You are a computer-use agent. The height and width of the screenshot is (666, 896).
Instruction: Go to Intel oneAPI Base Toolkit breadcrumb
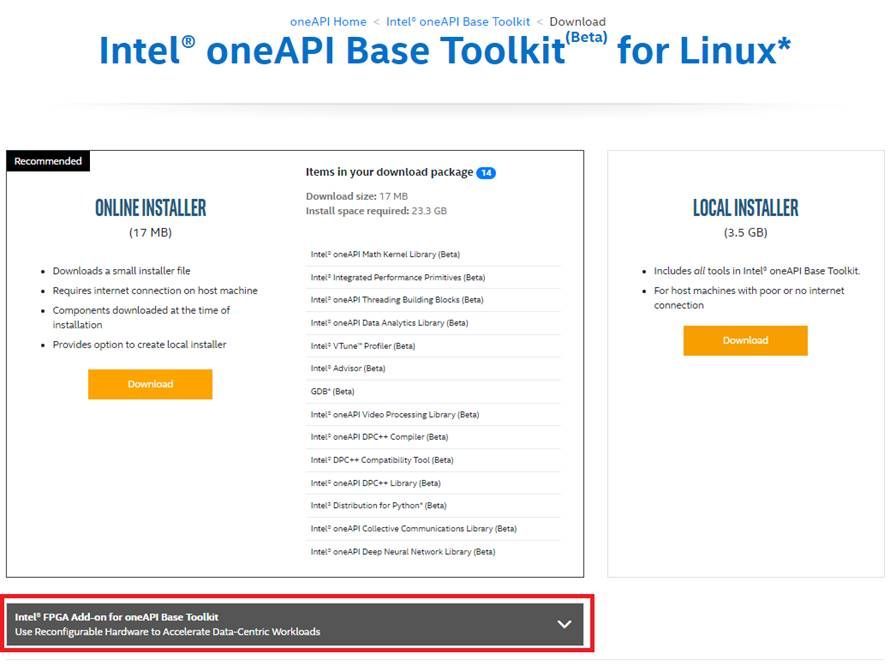click(458, 21)
